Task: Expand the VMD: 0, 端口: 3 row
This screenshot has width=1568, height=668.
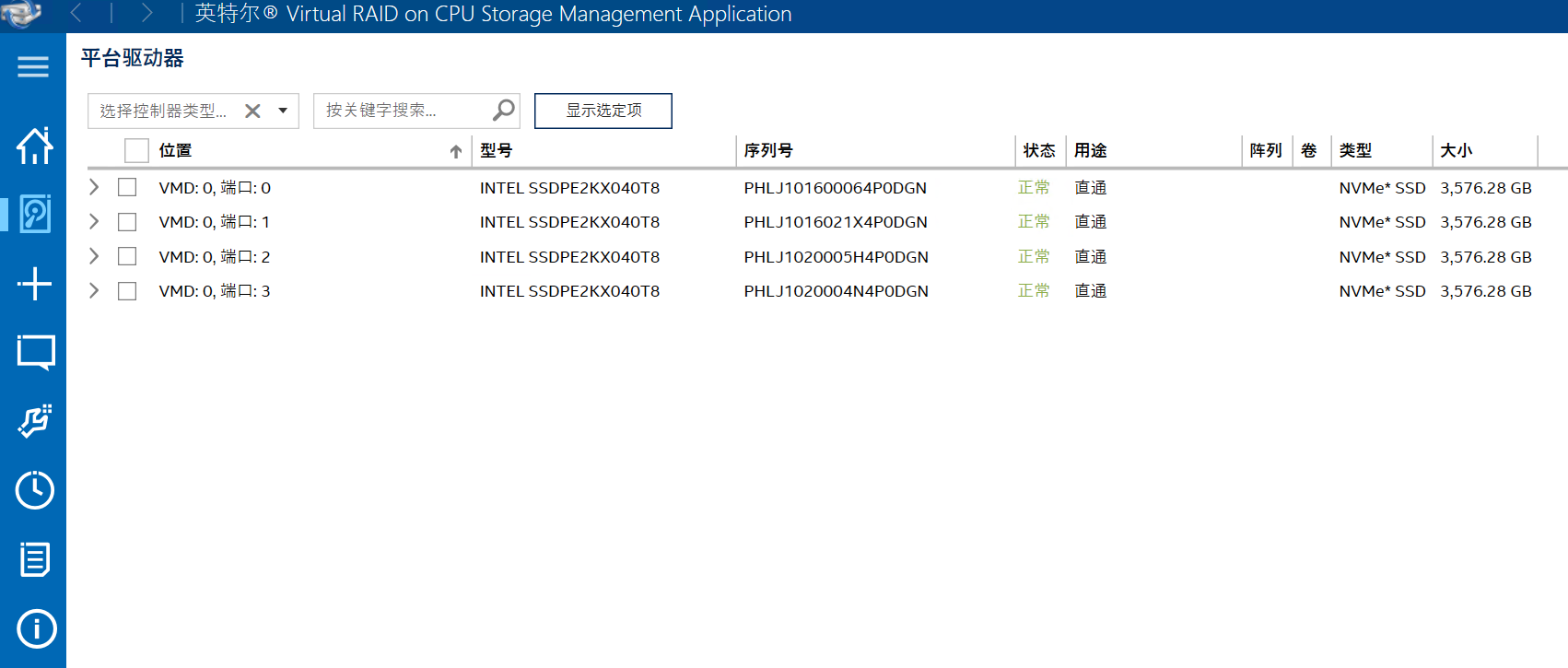Action: 94,290
